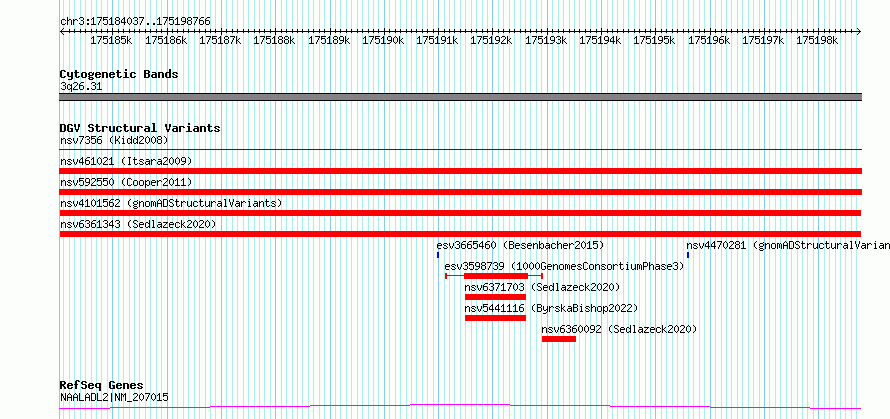Image resolution: width=890 pixels, height=419 pixels.
Task: Open the nsv6371703 (Sedlazeck2020) variant label
Action: (x=542, y=287)
